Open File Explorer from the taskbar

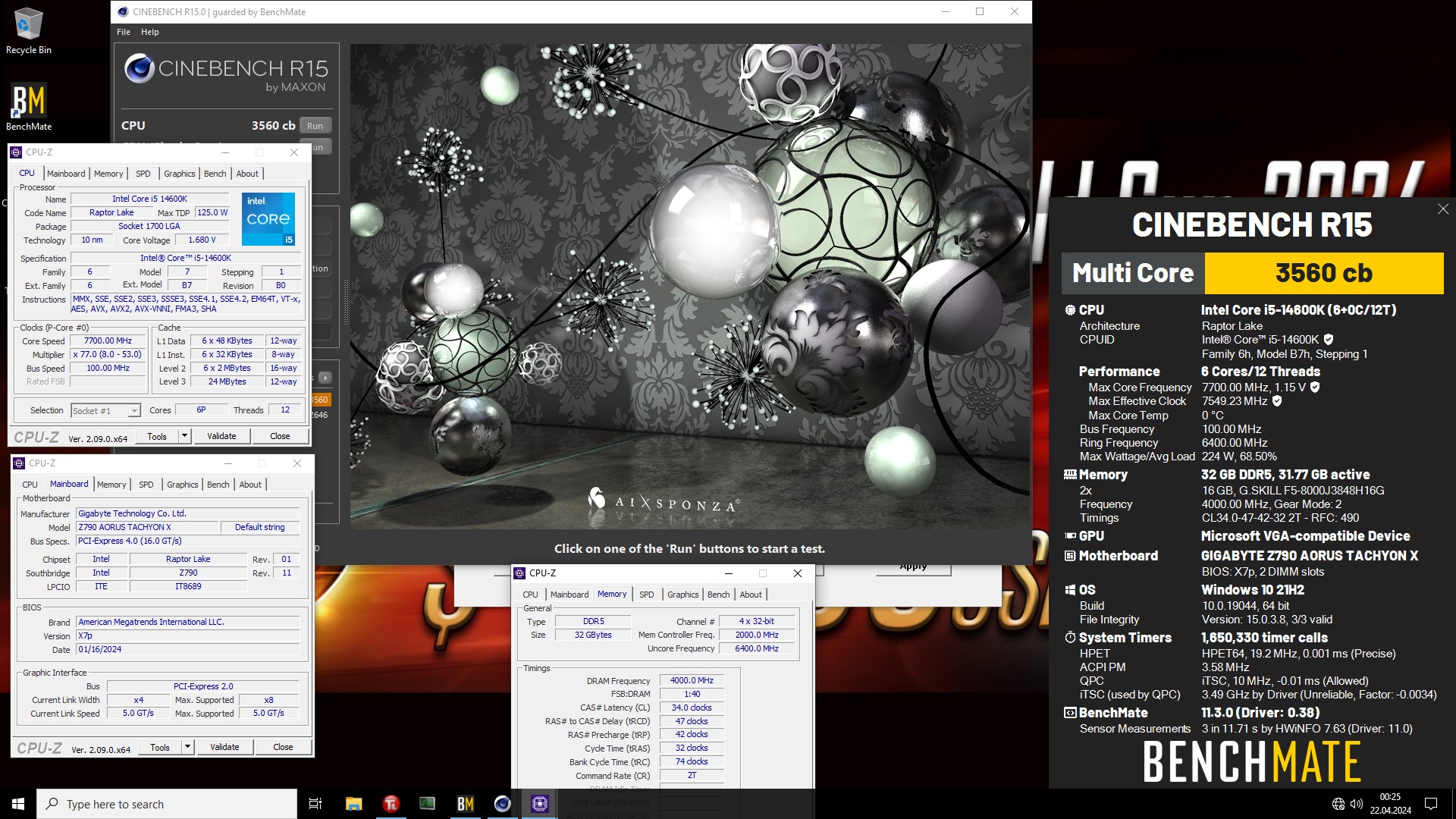353,804
